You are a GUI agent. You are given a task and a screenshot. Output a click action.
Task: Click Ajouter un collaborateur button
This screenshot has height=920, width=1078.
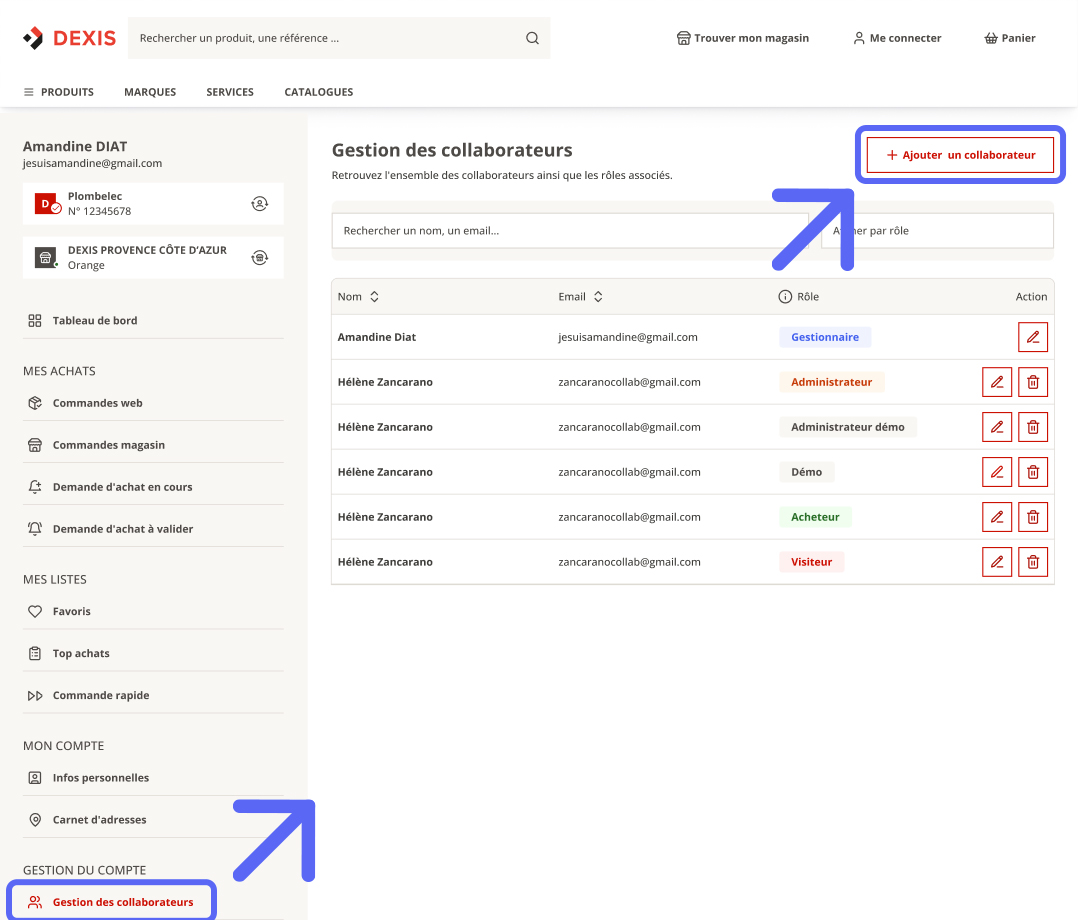[960, 155]
